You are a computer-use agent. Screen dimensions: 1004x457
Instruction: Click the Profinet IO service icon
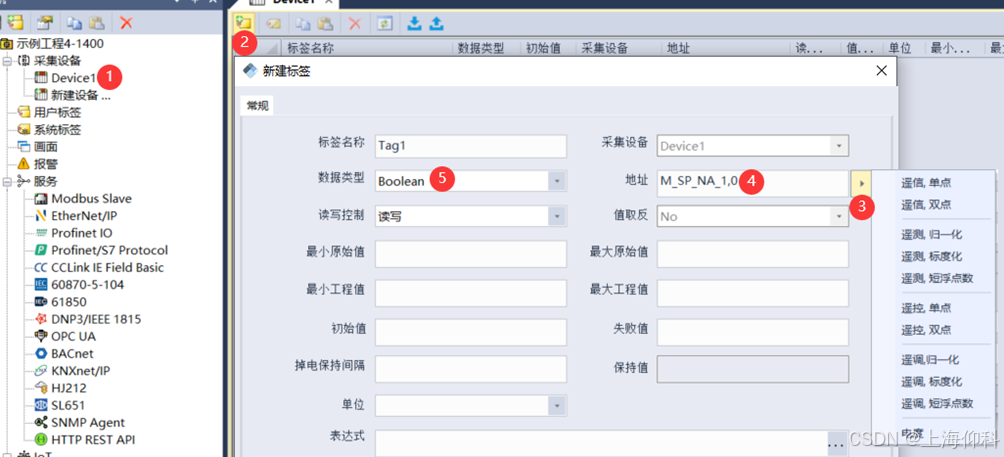point(41,233)
